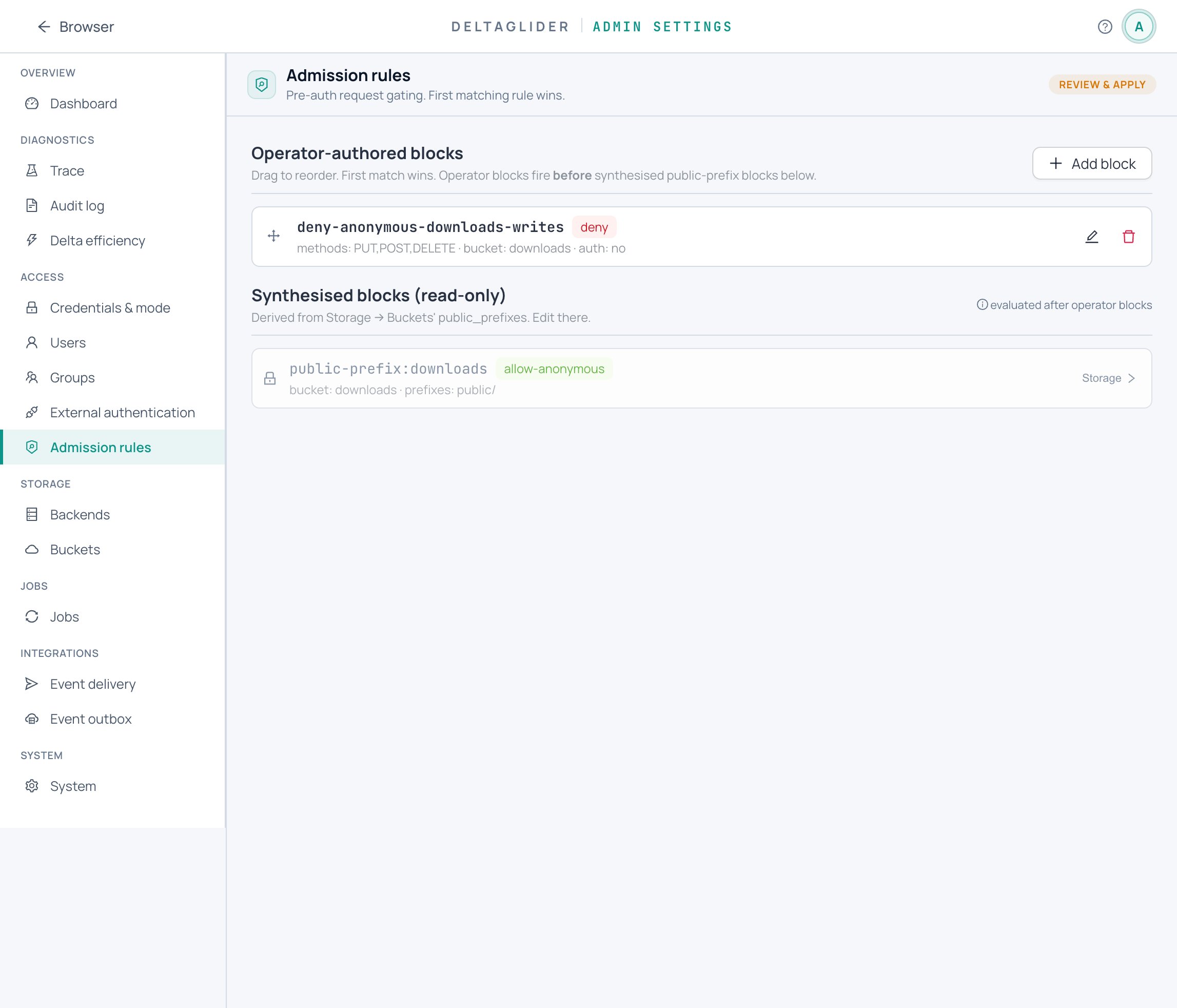This screenshot has height=1008, width=1177.
Task: Click the public-prefix:downloads block name
Action: pyautogui.click(x=388, y=369)
